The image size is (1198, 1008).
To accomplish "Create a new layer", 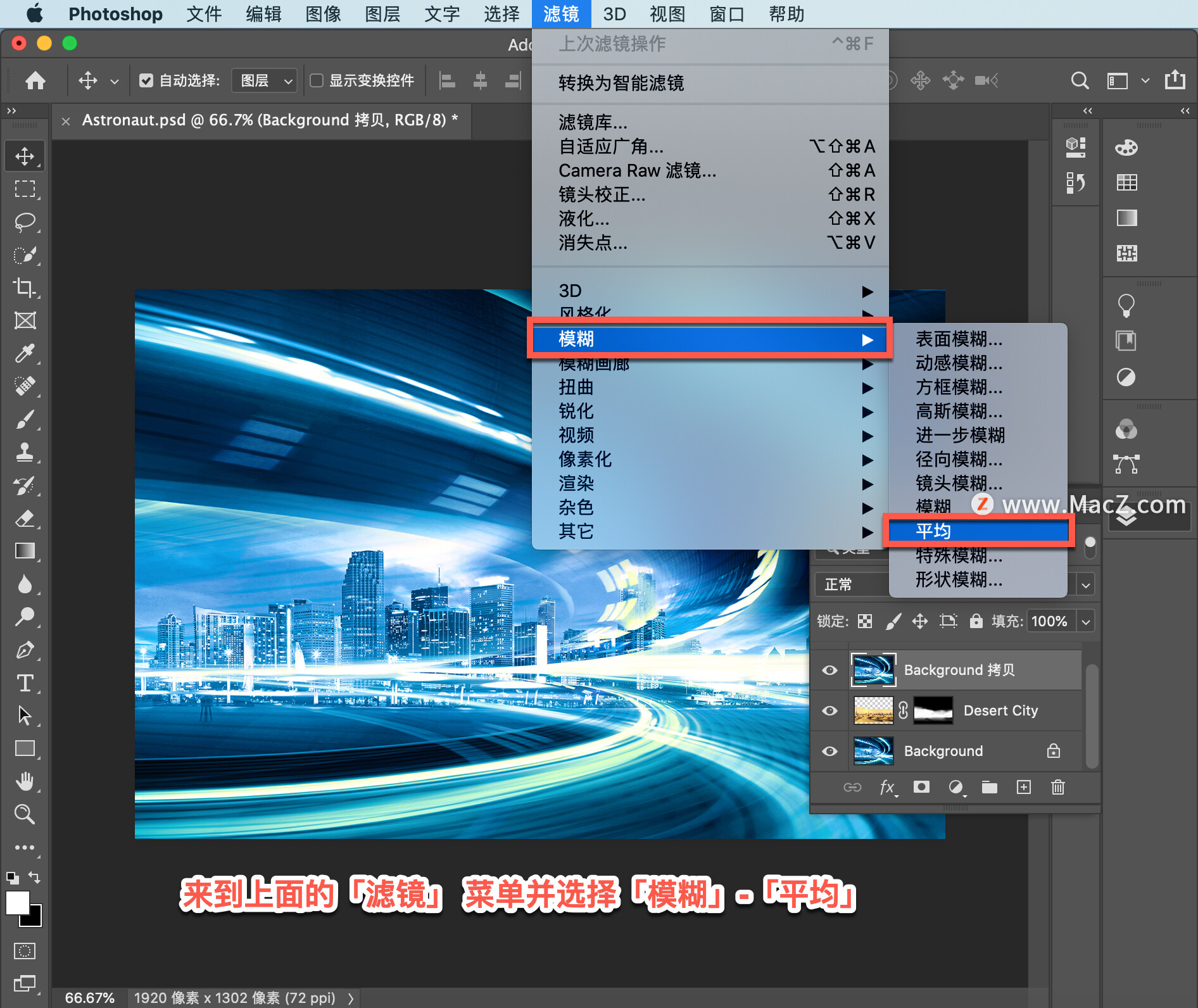I will pos(1024,787).
